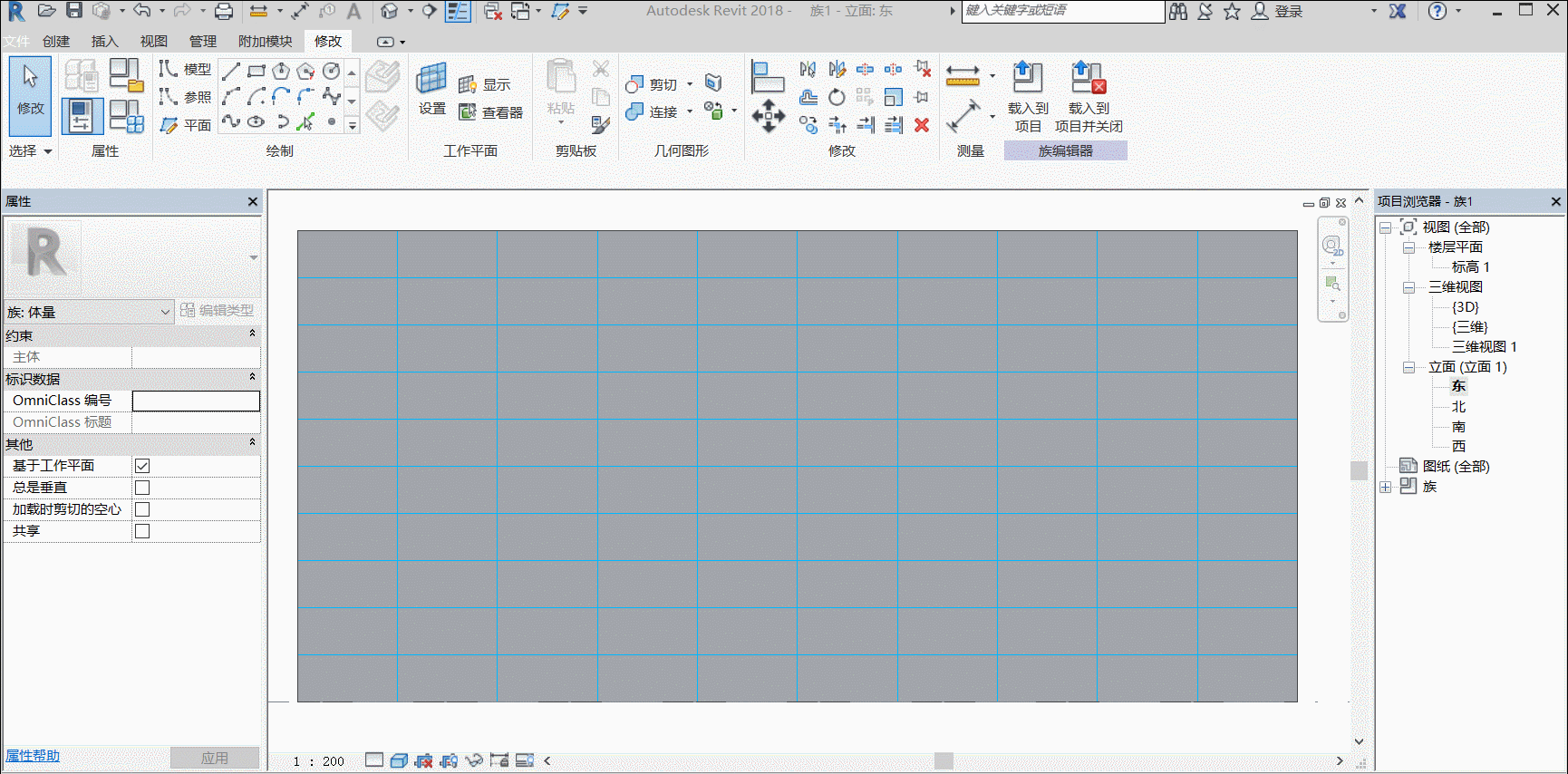Open the 管理 ribbon tab
The height and width of the screenshot is (774, 1568).
coord(203,41)
